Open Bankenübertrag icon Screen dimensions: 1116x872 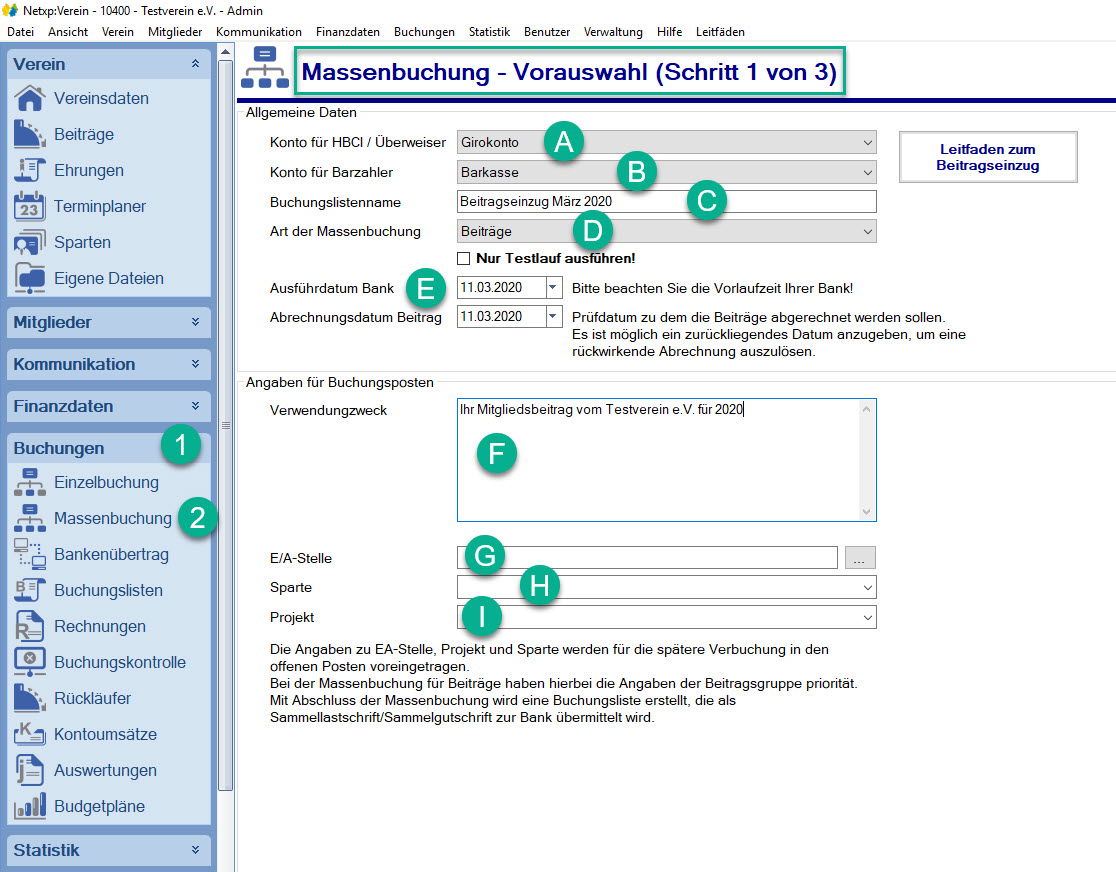point(29,555)
